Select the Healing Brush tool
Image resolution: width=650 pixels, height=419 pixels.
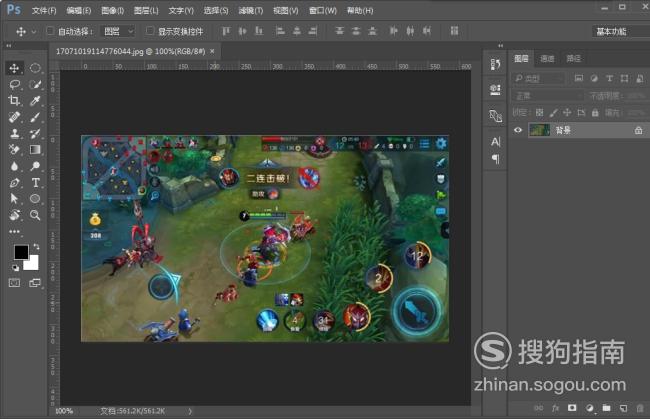click(14, 117)
